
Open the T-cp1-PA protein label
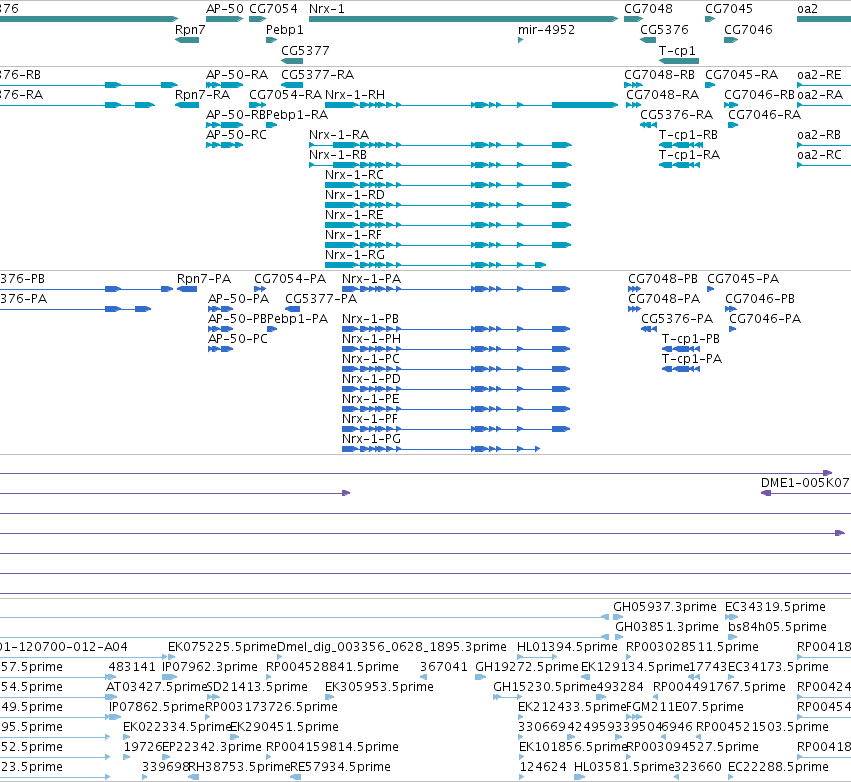(692, 359)
